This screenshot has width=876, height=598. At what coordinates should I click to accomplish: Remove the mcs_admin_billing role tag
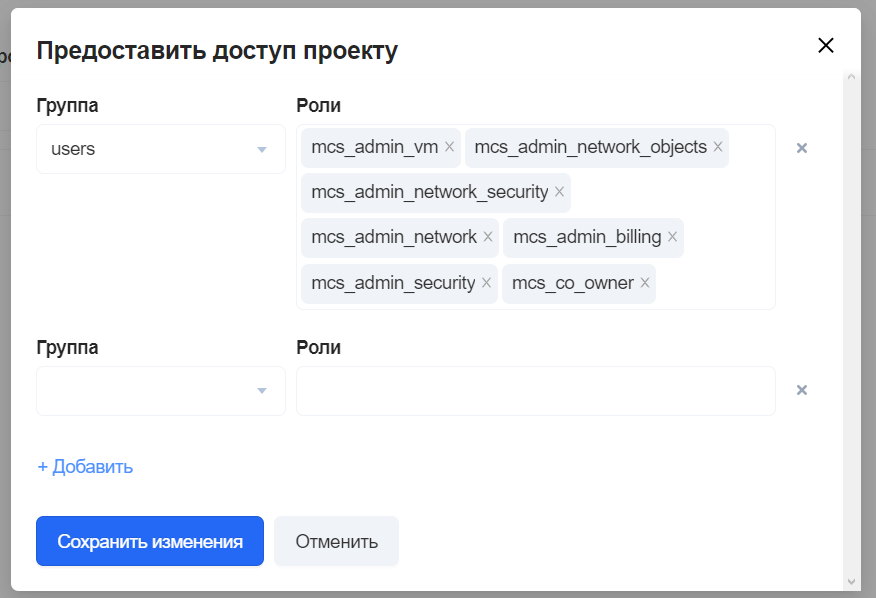[673, 237]
